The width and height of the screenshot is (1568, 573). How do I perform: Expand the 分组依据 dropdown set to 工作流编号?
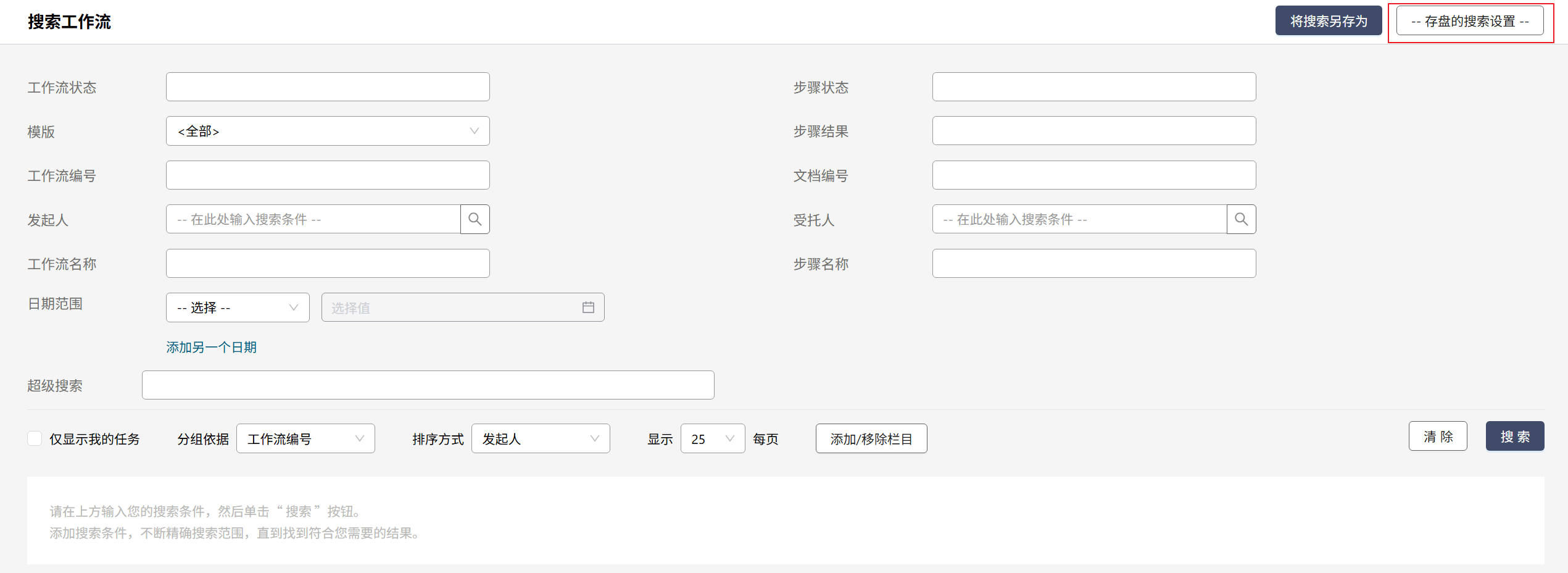coord(305,439)
